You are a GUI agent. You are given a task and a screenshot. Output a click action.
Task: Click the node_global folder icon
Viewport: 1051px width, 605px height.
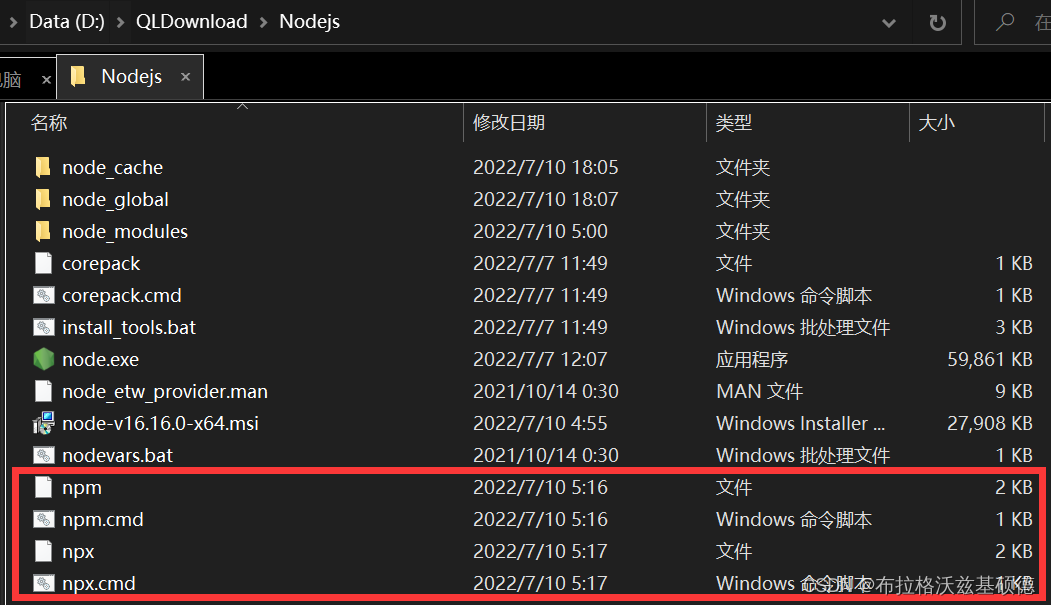42,199
